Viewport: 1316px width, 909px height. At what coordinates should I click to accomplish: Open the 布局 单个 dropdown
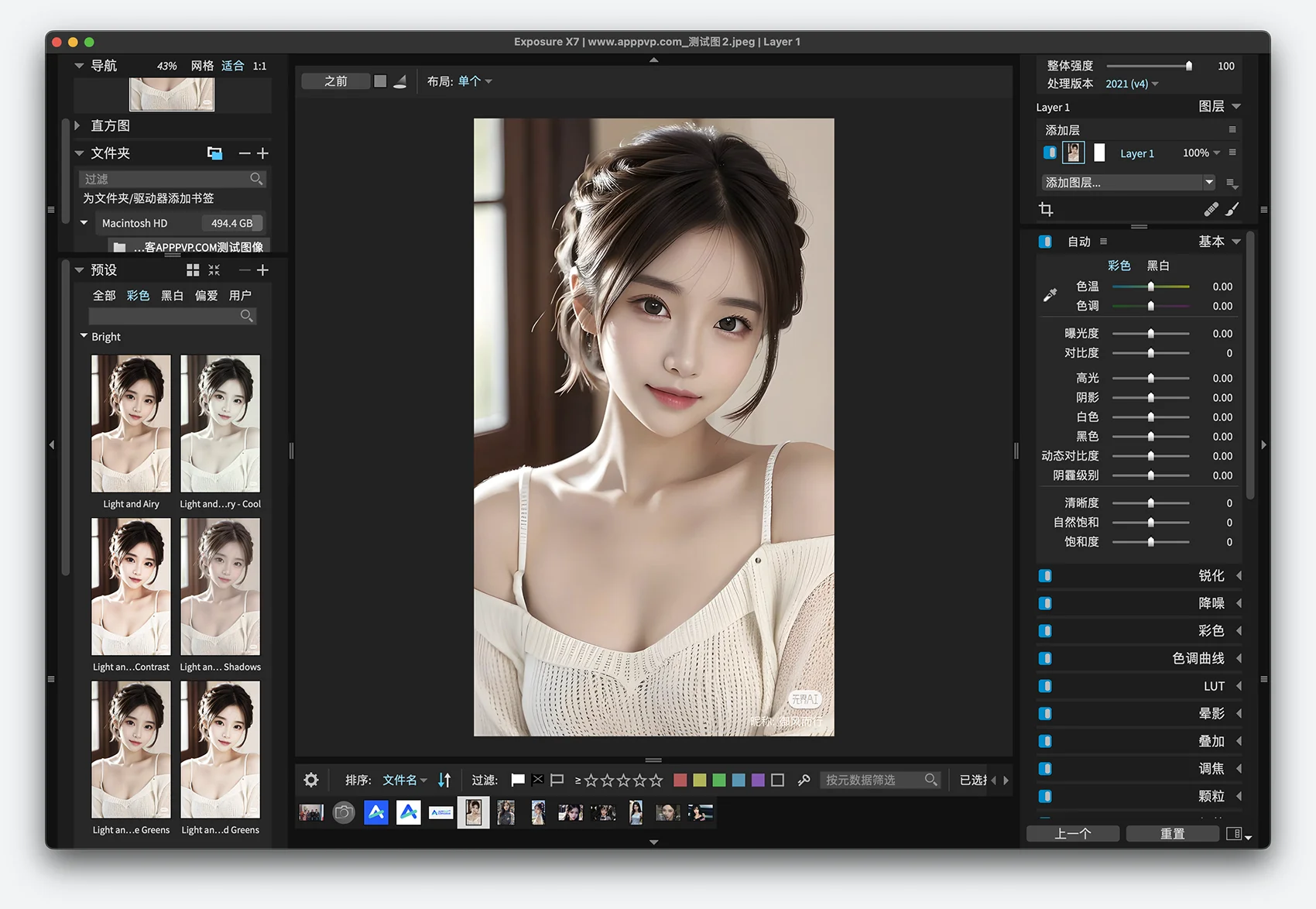tap(475, 81)
